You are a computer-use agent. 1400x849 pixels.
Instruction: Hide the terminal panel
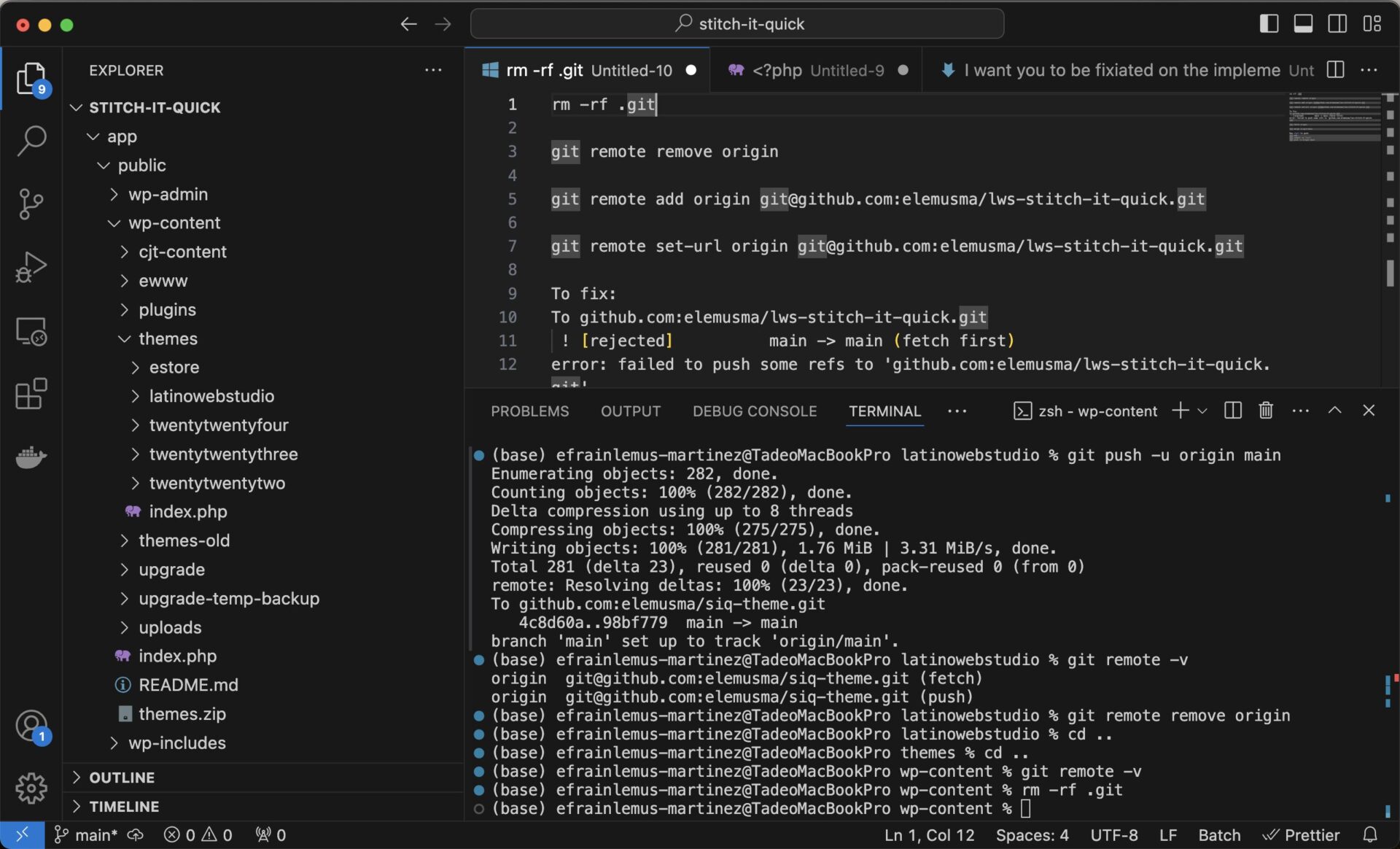pos(1369,411)
